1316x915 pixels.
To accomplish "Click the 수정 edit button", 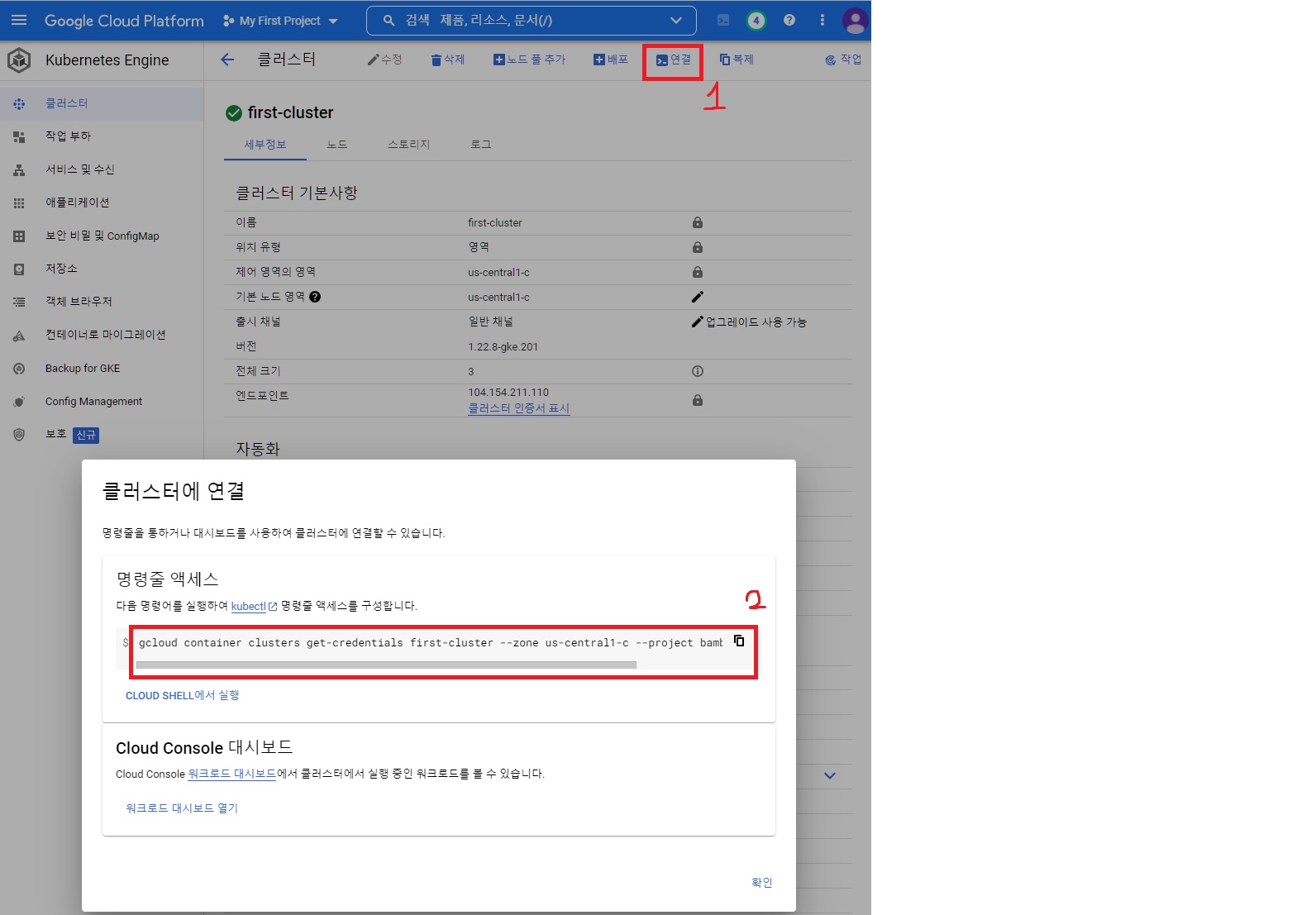I will [x=384, y=60].
